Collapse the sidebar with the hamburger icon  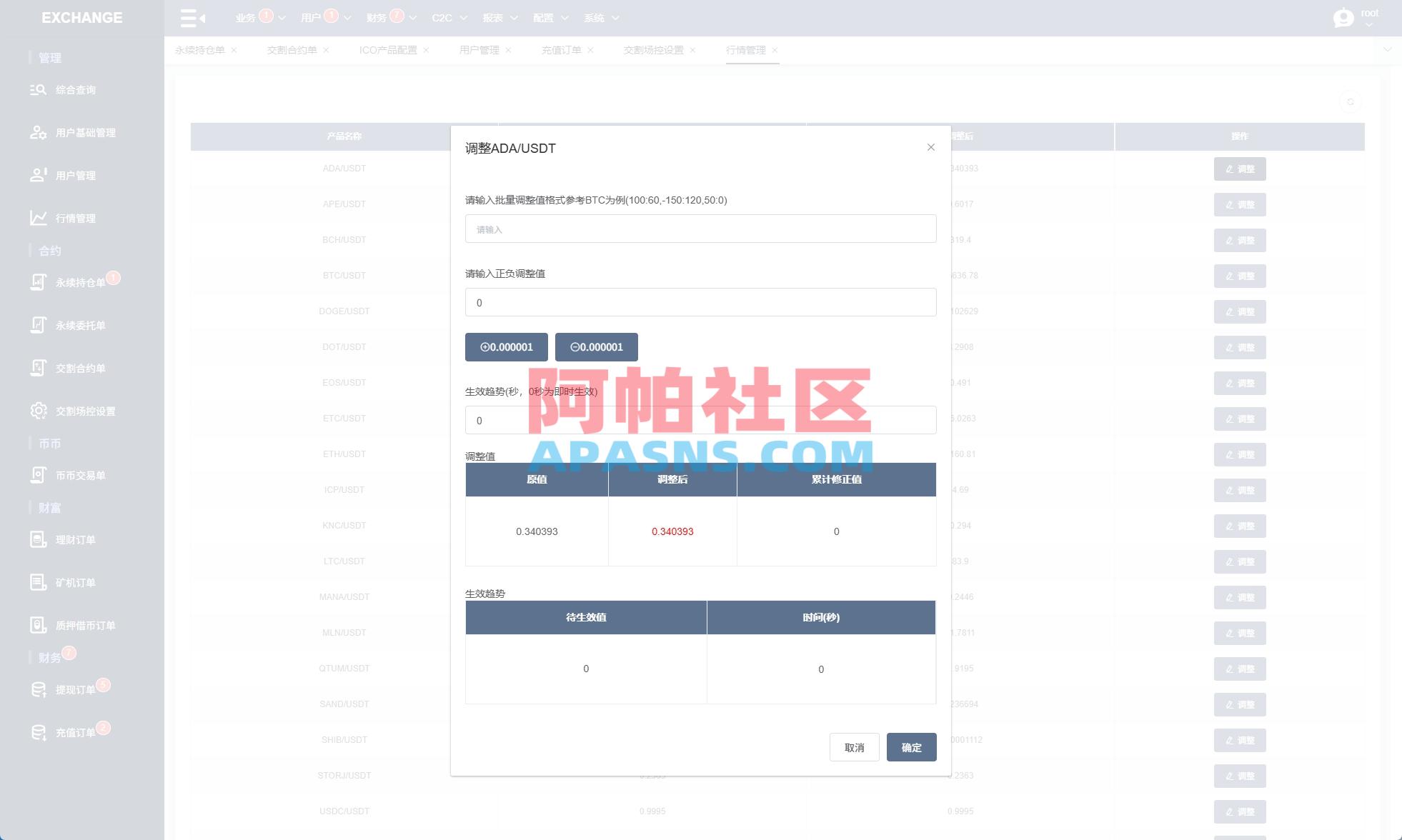[188, 18]
